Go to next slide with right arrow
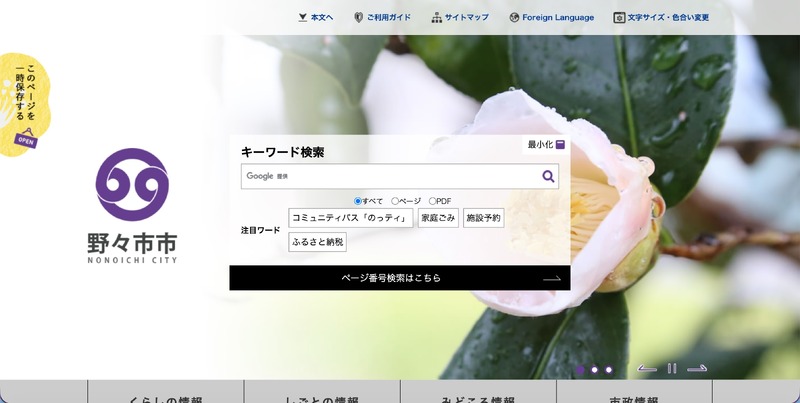The image size is (800, 403). (x=697, y=368)
